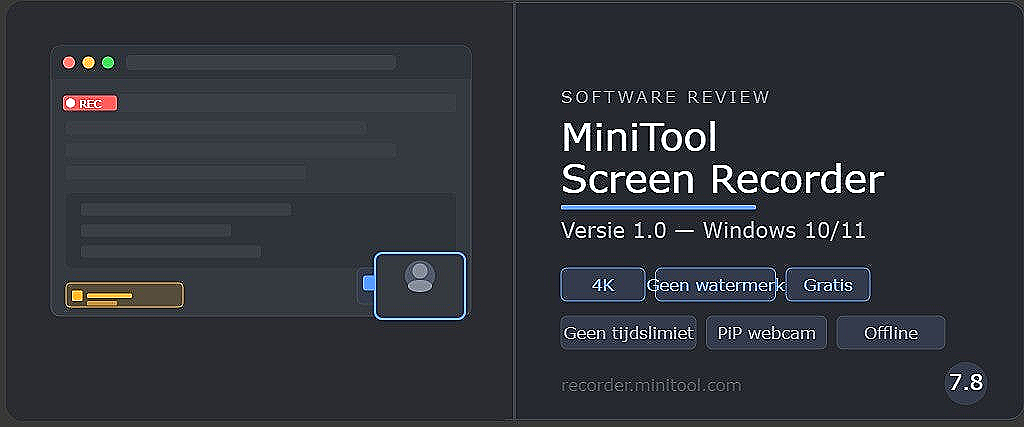Select the Offline tag
This screenshot has height=427, width=1024.
click(891, 333)
